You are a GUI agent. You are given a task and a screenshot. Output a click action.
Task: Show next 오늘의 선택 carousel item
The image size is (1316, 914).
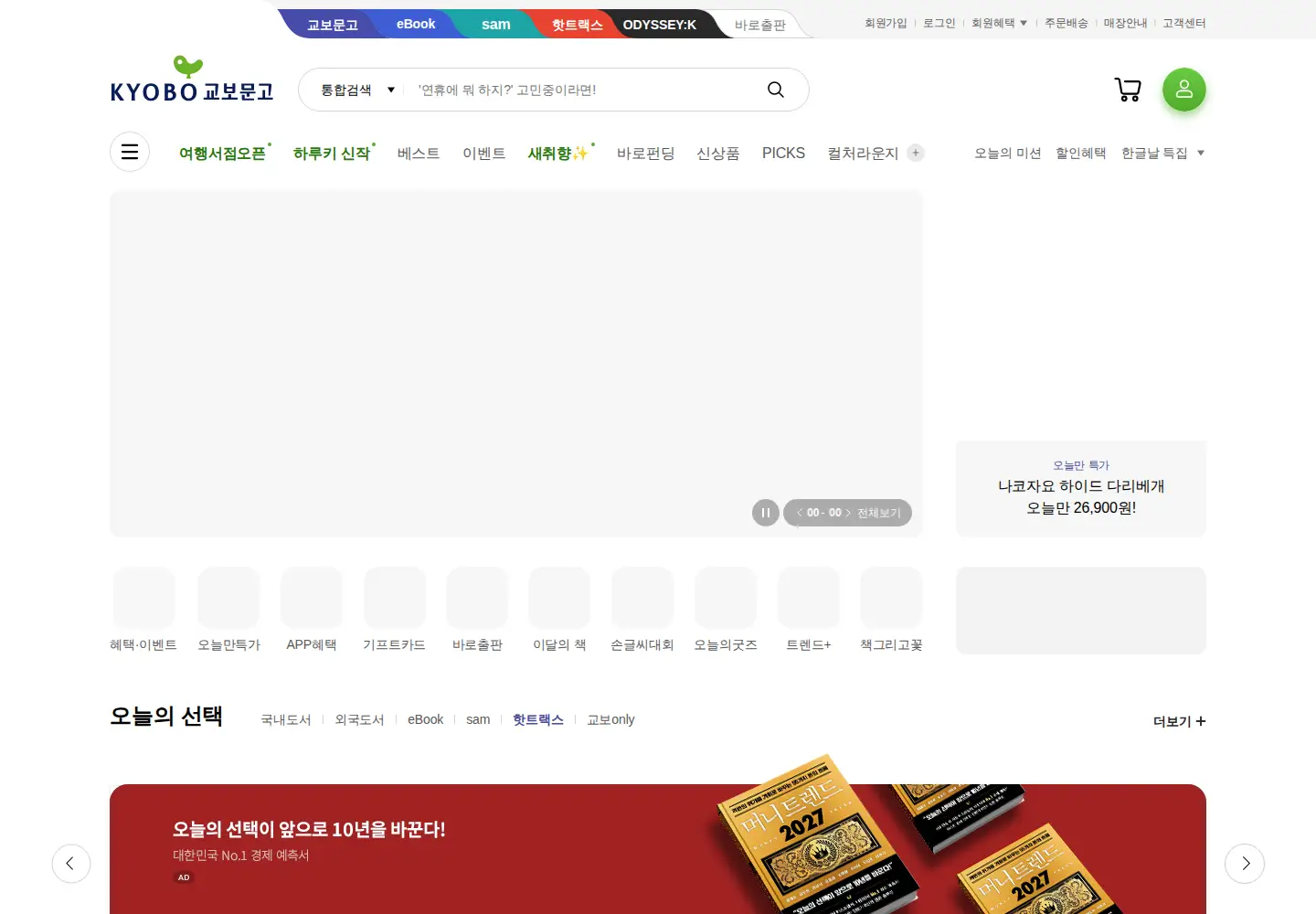tap(1245, 864)
